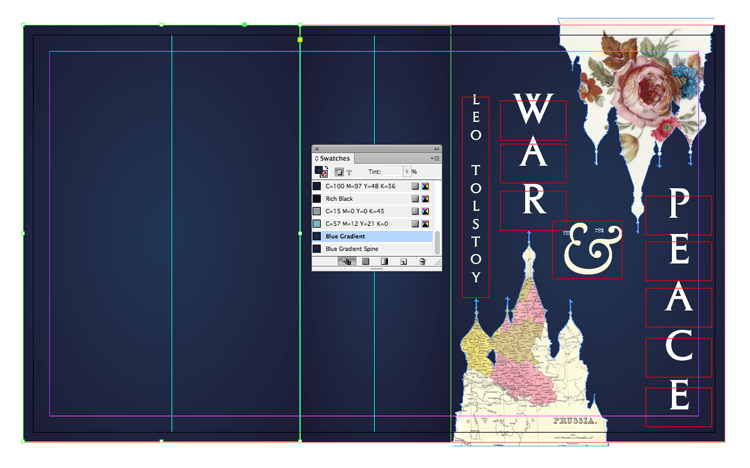
Task: Click Show Gradient Swatches button
Action: [x=384, y=261]
